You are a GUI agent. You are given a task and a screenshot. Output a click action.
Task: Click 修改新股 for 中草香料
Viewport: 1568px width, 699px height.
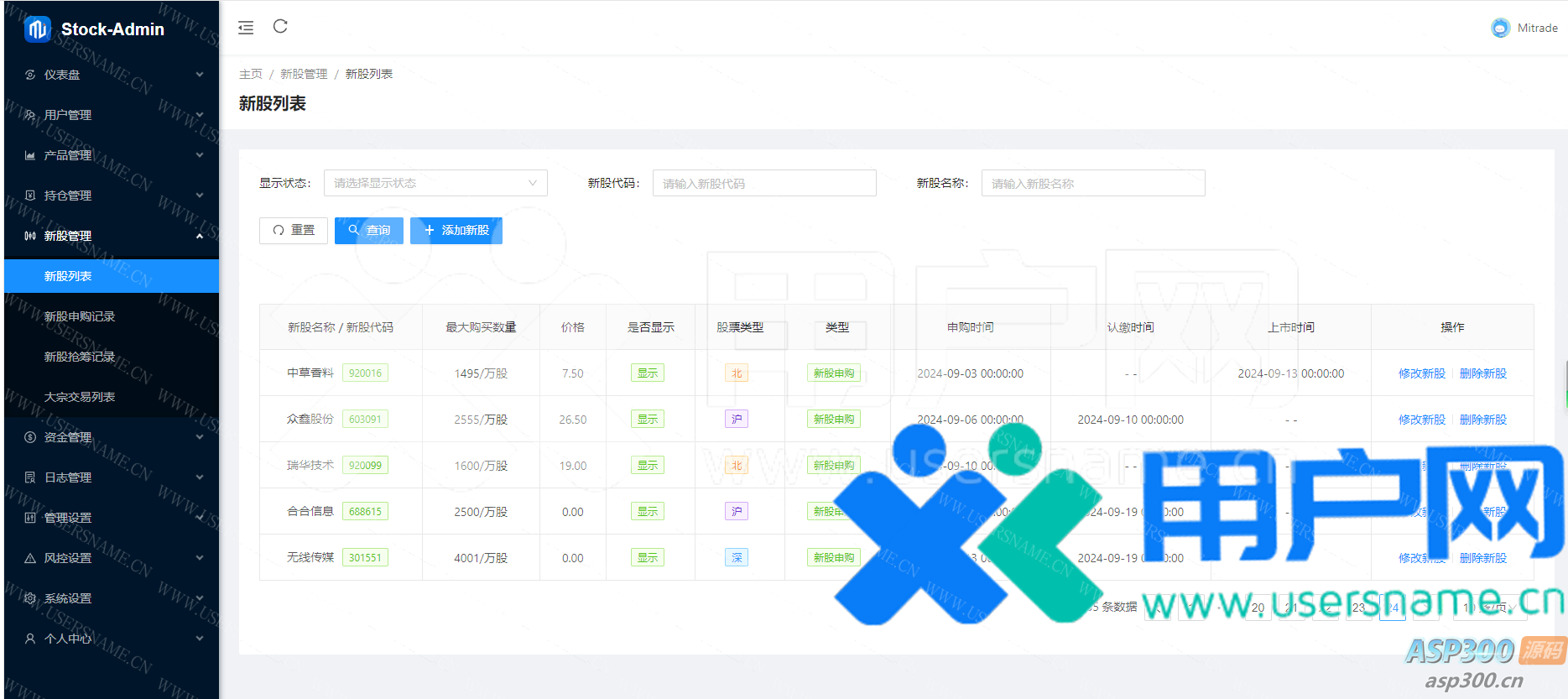coord(1421,373)
